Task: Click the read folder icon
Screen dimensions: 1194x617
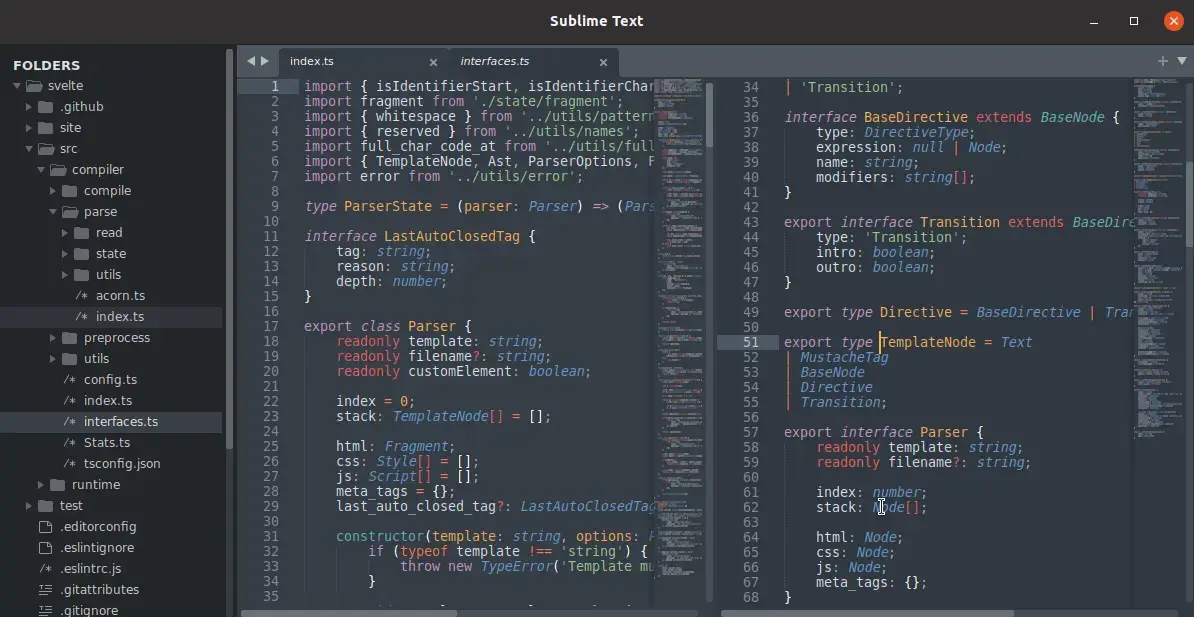Action: 82,232
